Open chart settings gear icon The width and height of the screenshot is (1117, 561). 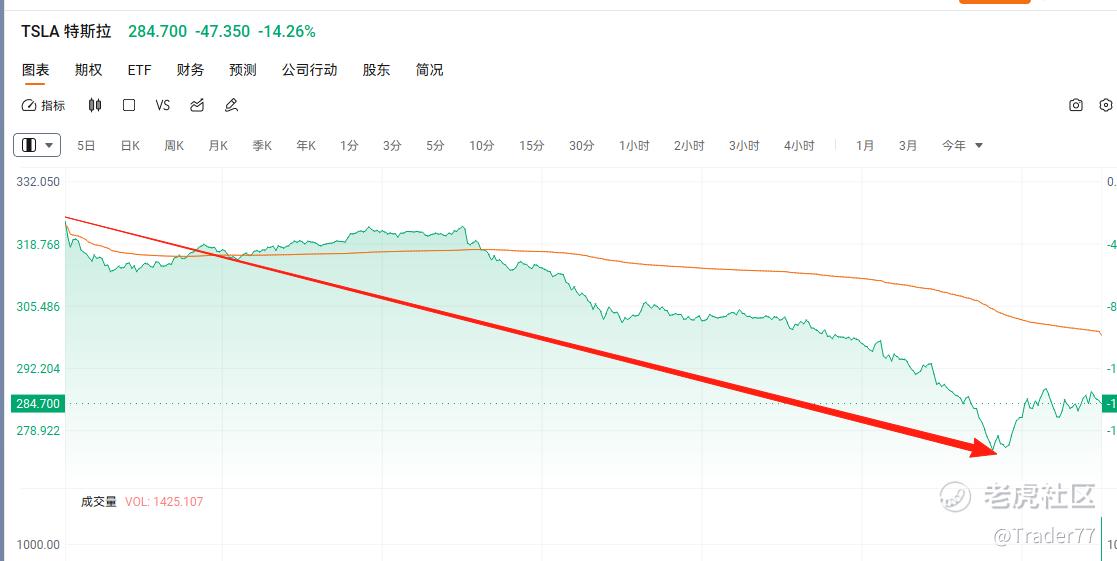[1106, 105]
